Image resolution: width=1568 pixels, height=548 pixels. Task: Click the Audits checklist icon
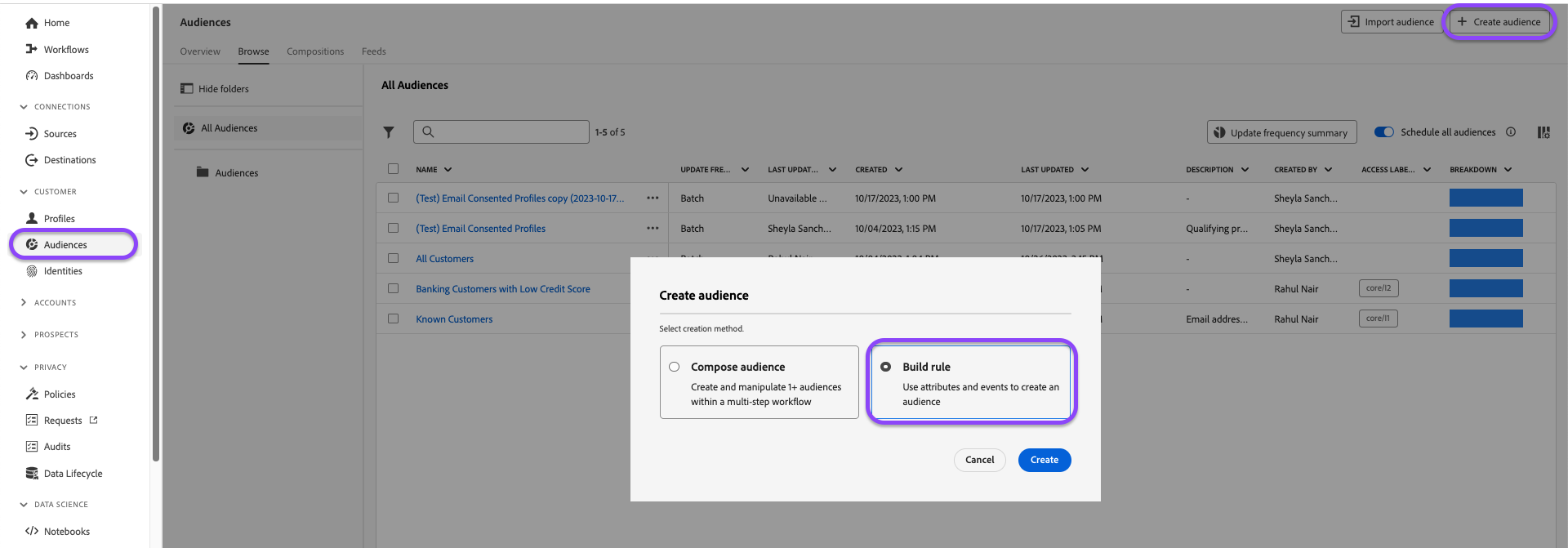[x=32, y=447]
